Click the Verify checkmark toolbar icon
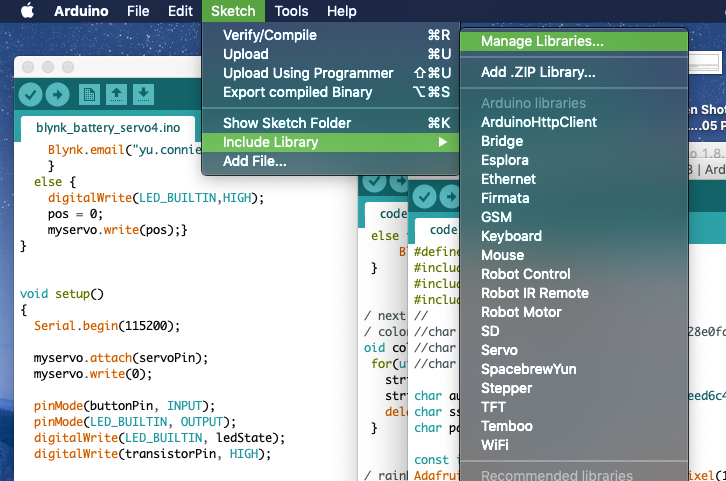 [31, 95]
